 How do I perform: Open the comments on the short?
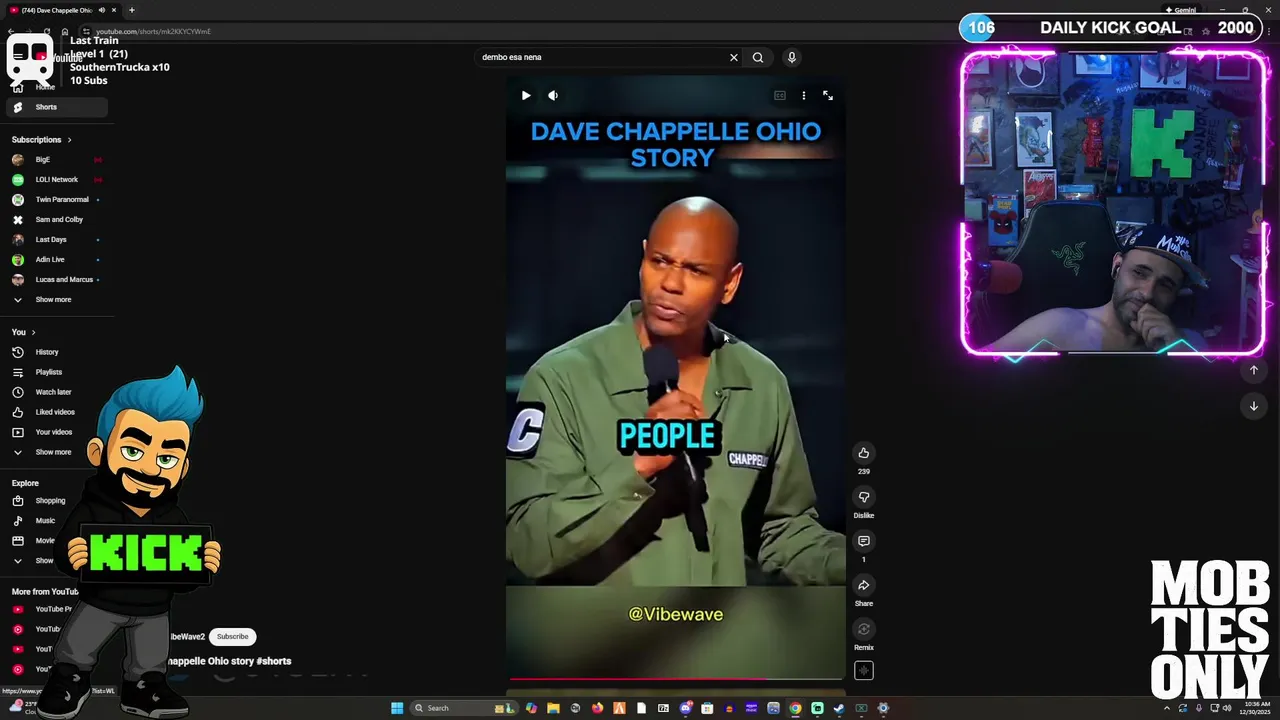864,541
